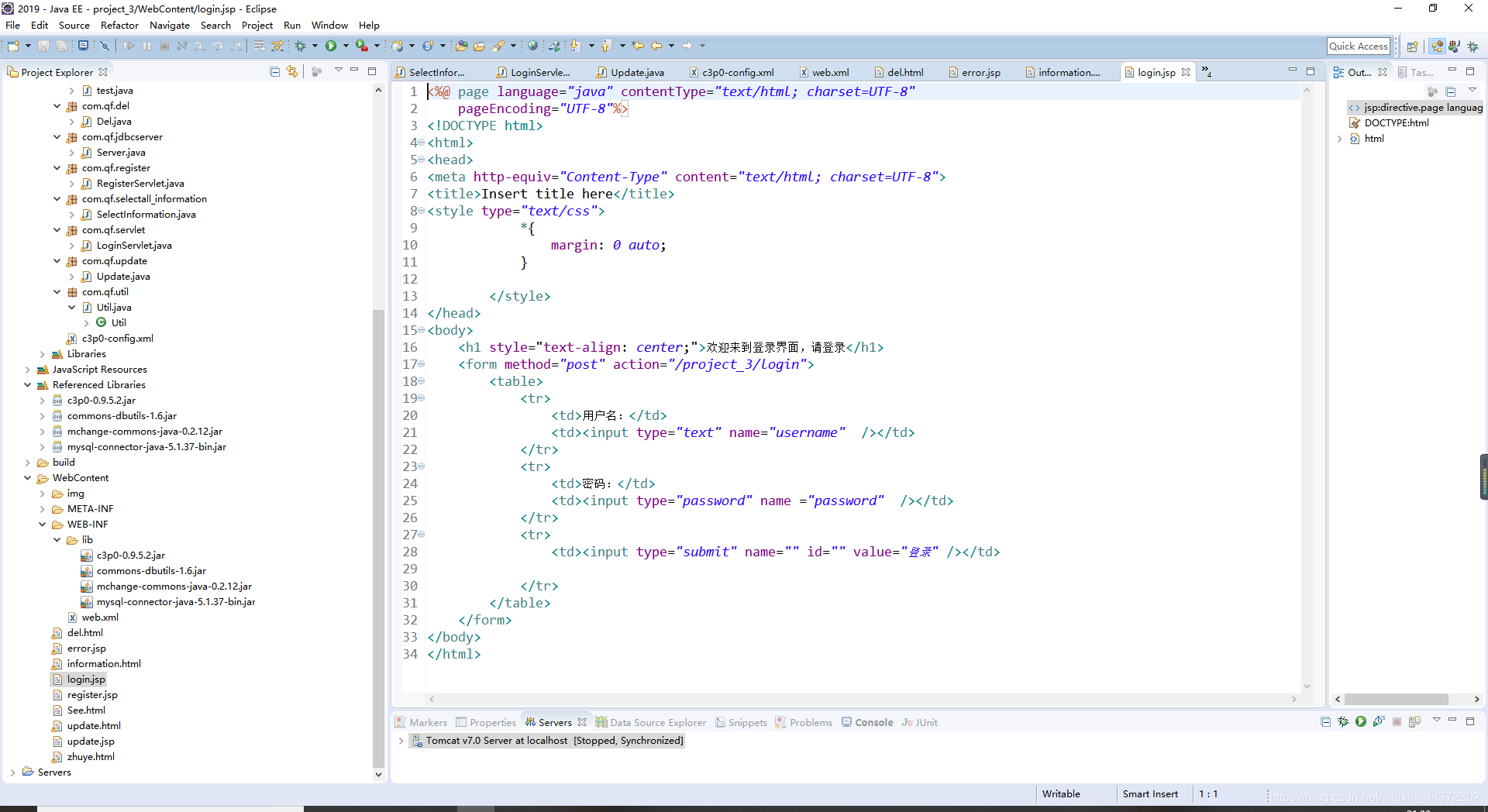The height and width of the screenshot is (812, 1488).
Task: Click the Search flashlight icon in toolbar
Action: [498, 46]
